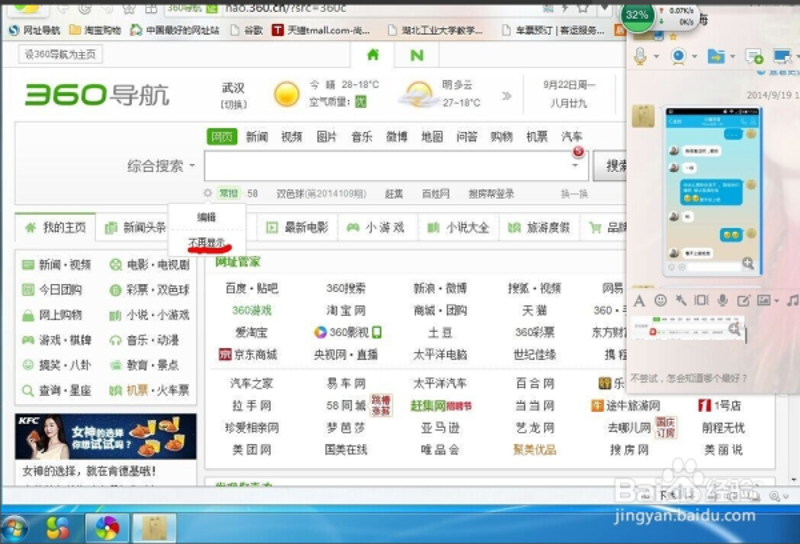Click the send file folder icon in chat window
This screenshot has height=544, width=800.
tap(716, 56)
